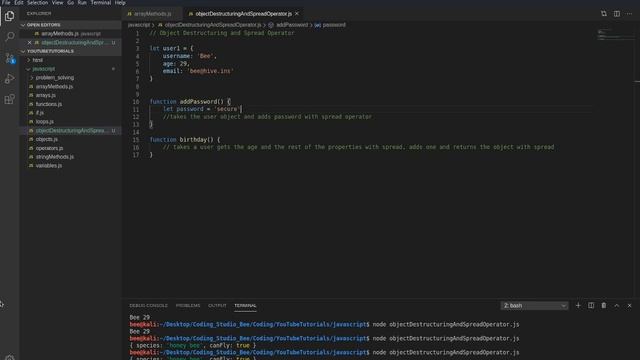Viewport: 640px width, 360px height.
Task: Collapse the OPEN EDITORS section
Action: tap(43, 25)
